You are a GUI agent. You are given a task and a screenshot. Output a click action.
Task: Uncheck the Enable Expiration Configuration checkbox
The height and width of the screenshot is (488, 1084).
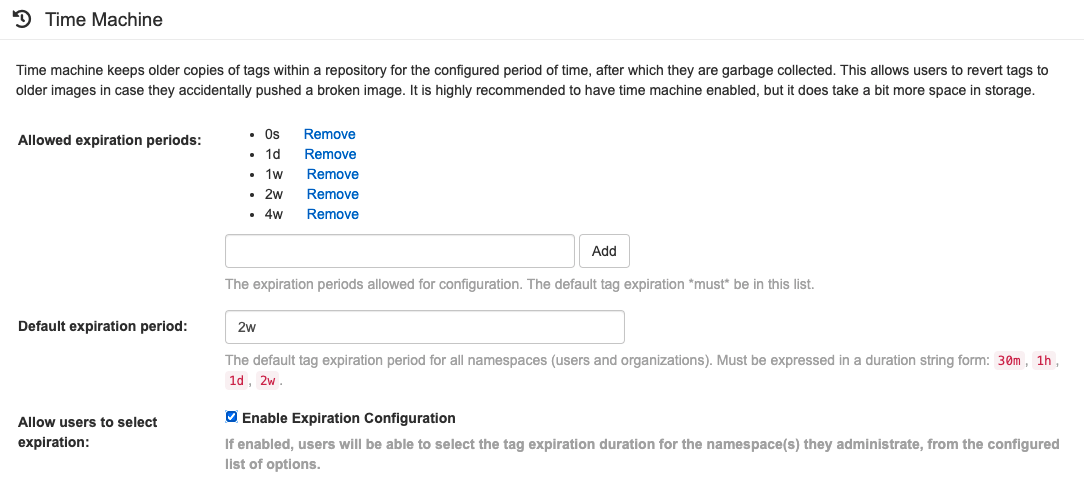coord(232,418)
